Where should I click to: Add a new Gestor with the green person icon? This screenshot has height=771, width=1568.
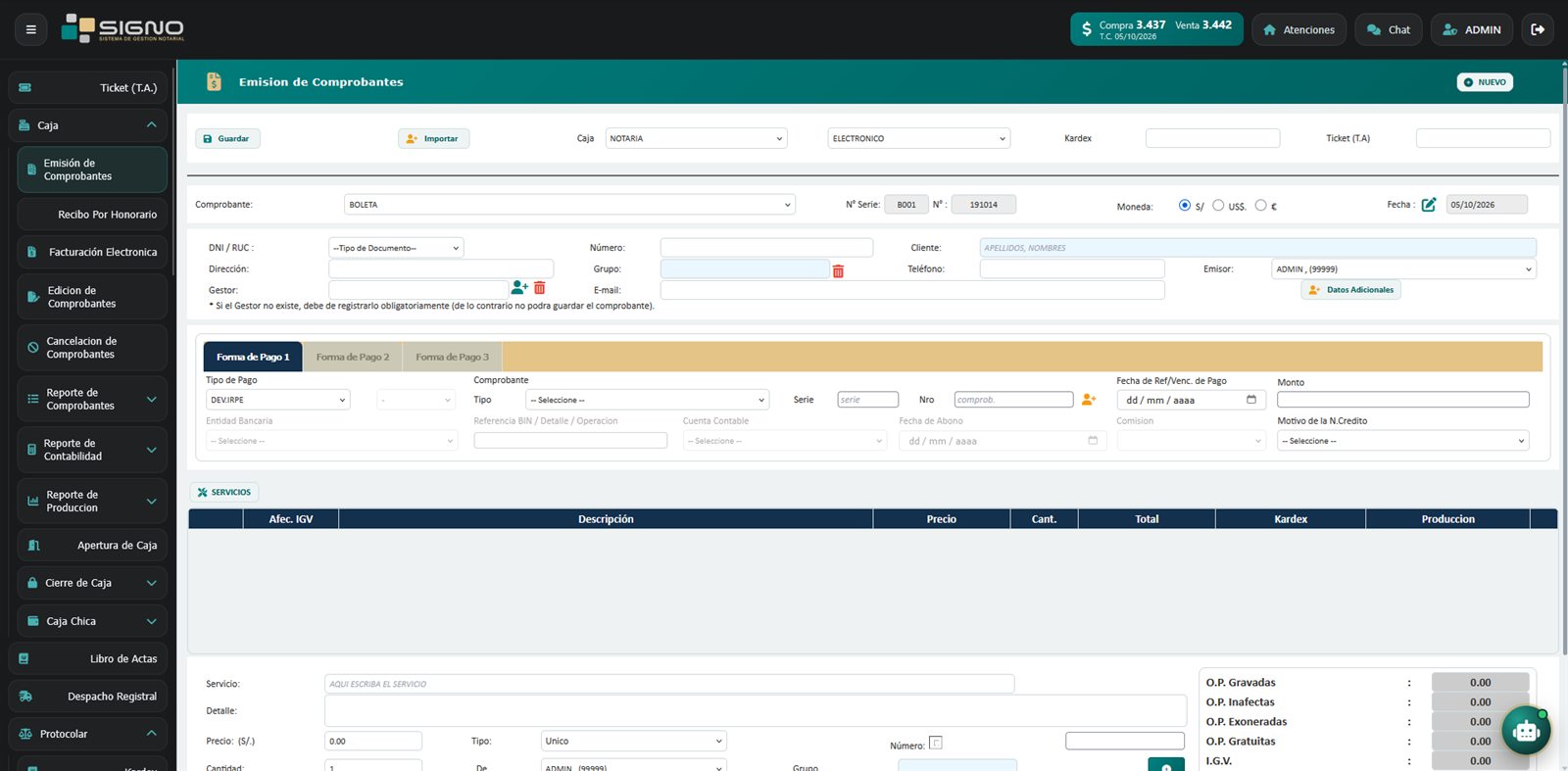519,288
